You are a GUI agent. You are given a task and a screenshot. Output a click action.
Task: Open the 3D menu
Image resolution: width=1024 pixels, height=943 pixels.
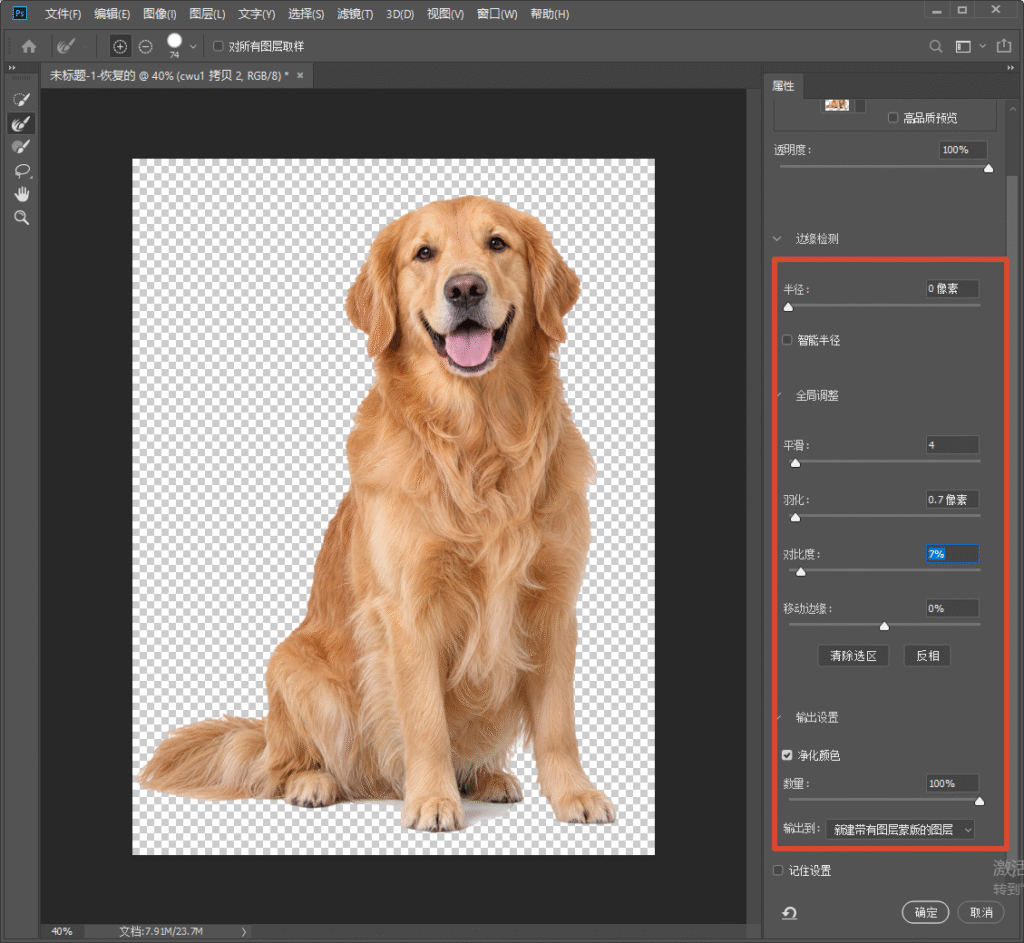click(x=400, y=14)
